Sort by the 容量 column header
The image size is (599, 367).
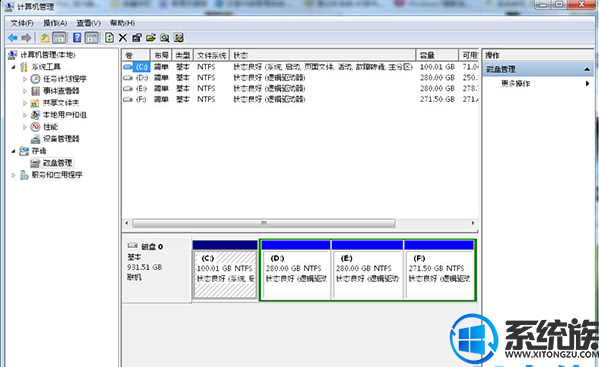point(437,55)
